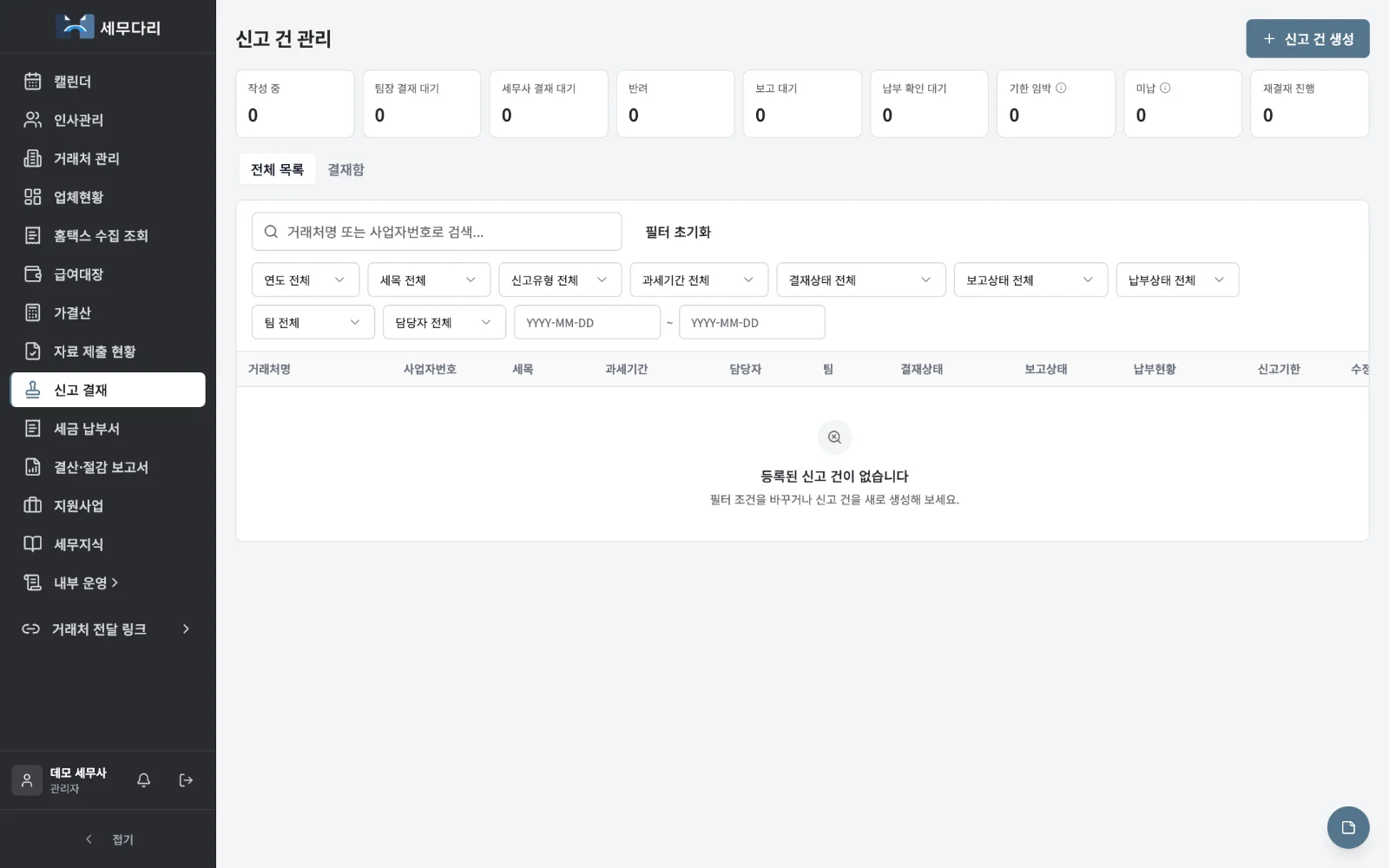The width and height of the screenshot is (1389, 868).
Task: Click the info icon next to 미납
Action: [1165, 88]
